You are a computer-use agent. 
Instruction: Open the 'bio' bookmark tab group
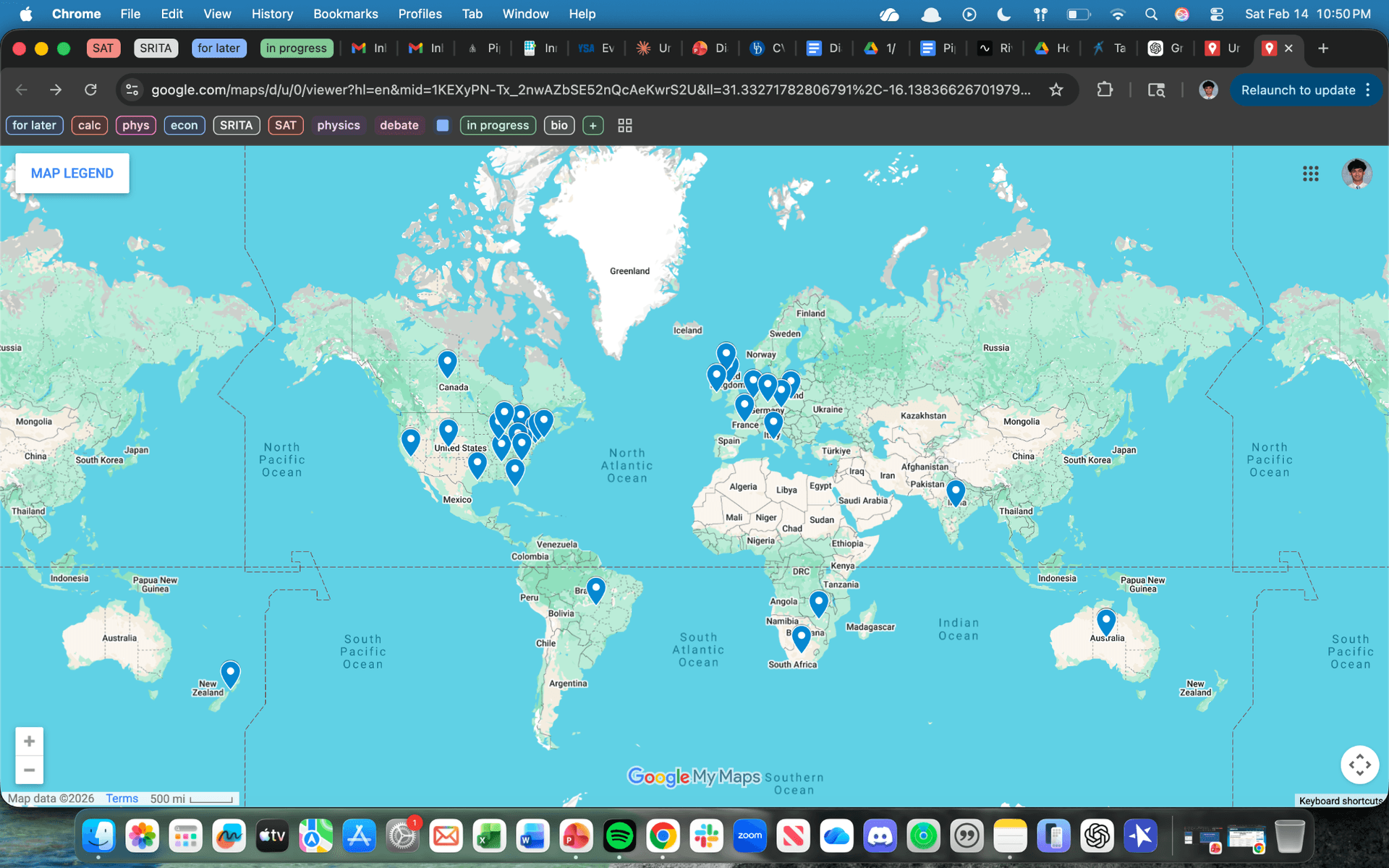[559, 125]
